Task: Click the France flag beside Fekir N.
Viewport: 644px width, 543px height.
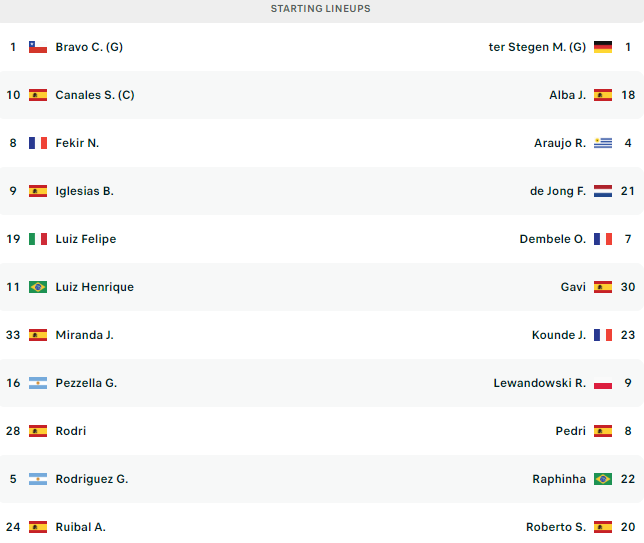Action: [38, 143]
